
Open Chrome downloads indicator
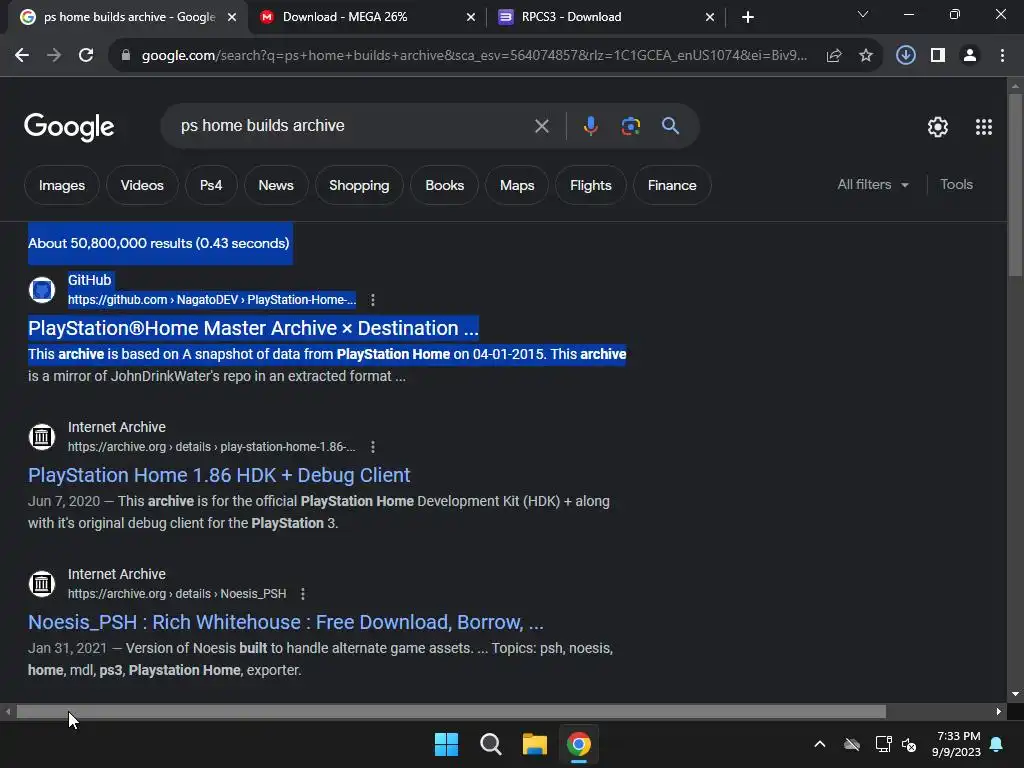click(x=906, y=56)
